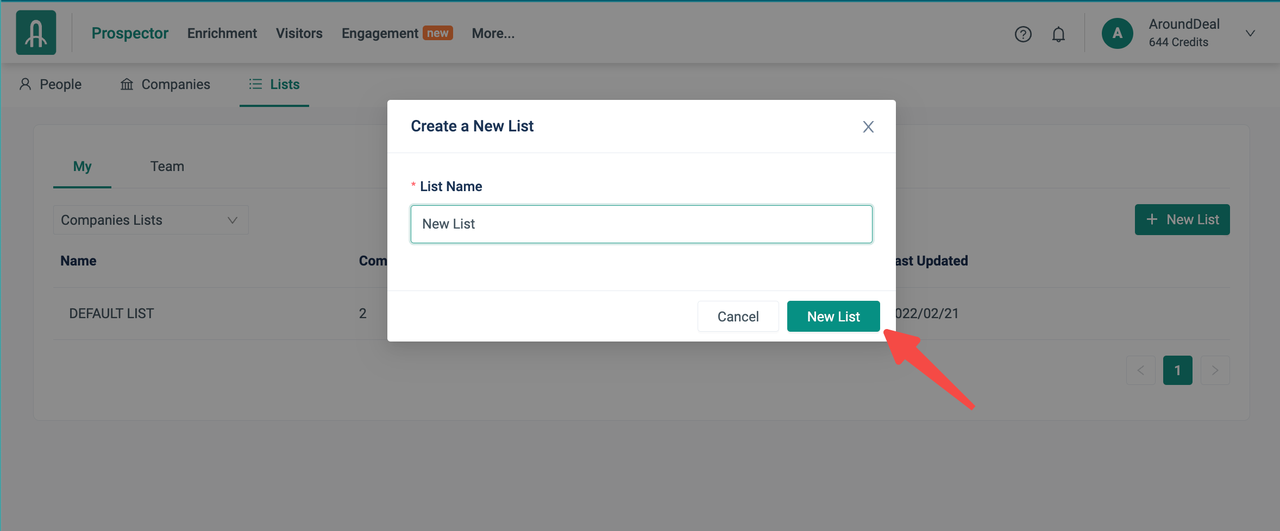Open the notifications bell icon
Viewport: 1280px width, 531px height.
(x=1058, y=34)
